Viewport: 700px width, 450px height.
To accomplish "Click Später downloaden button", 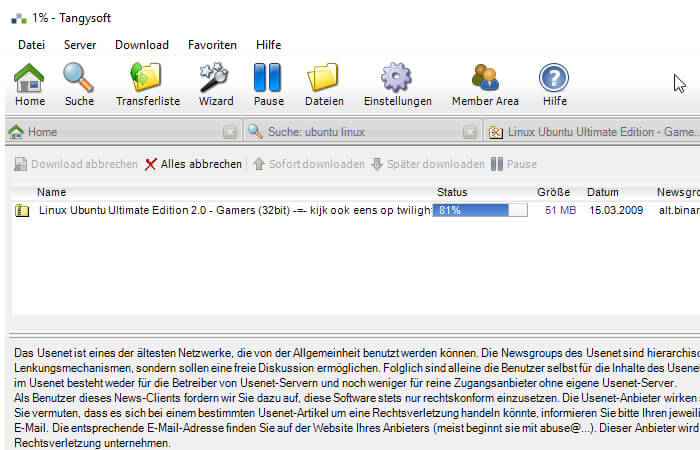I will click(428, 164).
